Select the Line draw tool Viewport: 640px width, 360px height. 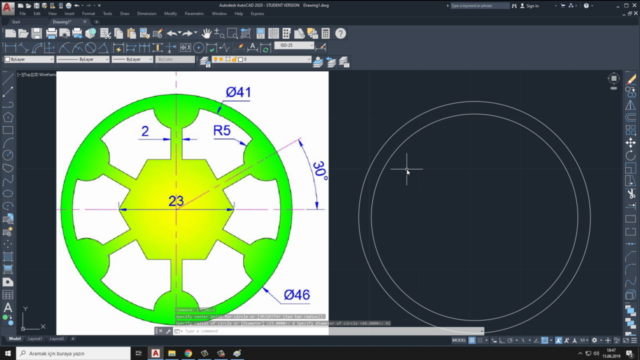coord(8,79)
